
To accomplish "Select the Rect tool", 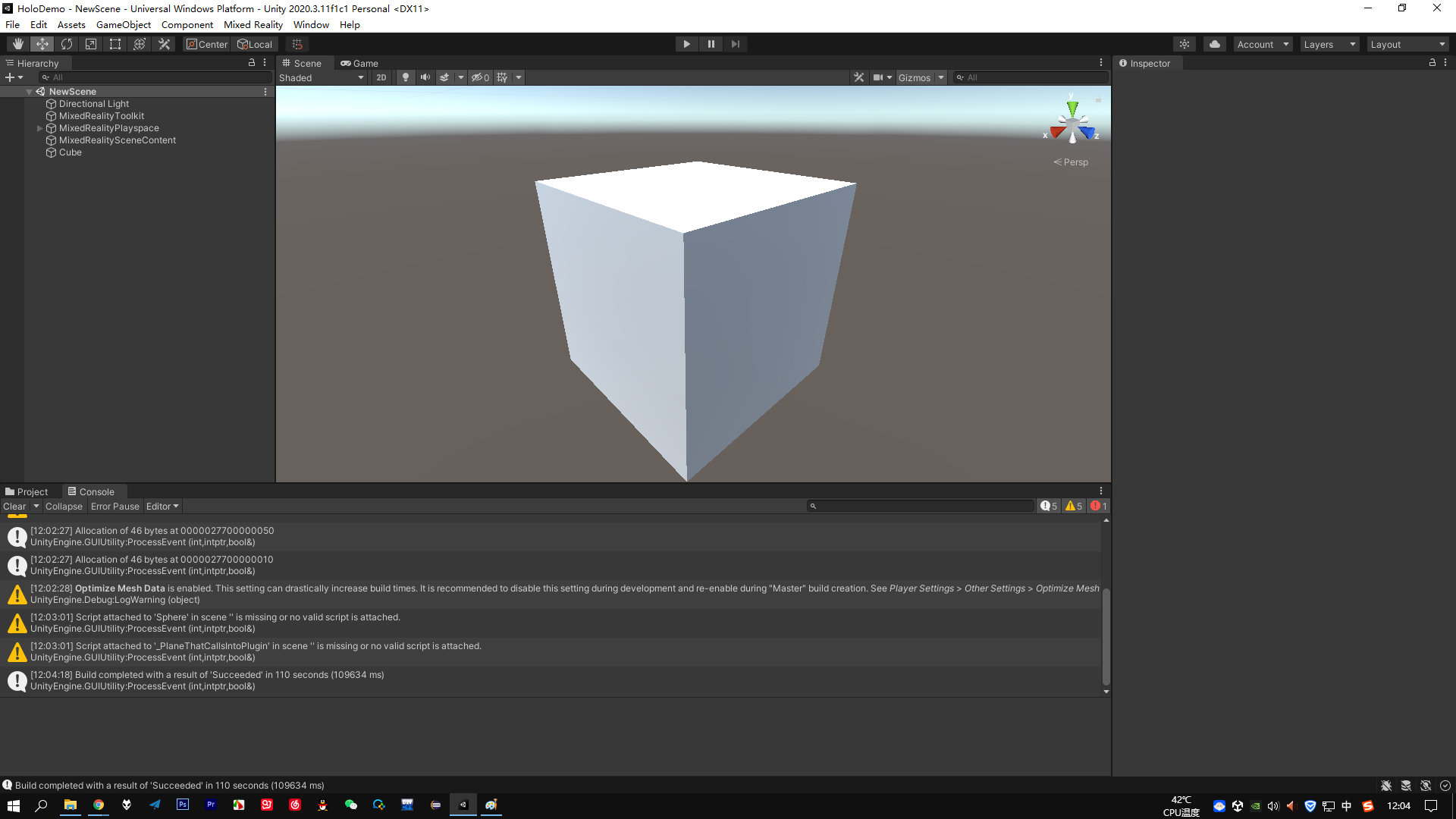I will pyautogui.click(x=115, y=43).
